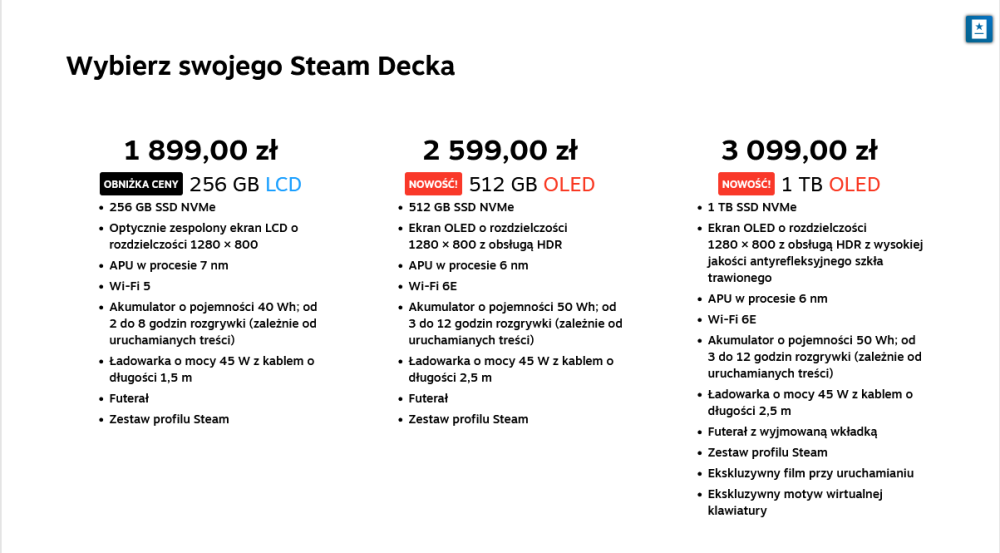Click the red NOWOŚĆ! badge beside 1 TB

point(746,184)
